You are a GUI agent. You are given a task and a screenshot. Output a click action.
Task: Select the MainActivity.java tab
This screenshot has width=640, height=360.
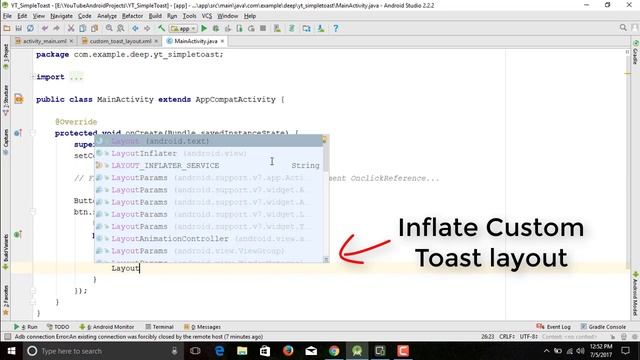point(196,41)
